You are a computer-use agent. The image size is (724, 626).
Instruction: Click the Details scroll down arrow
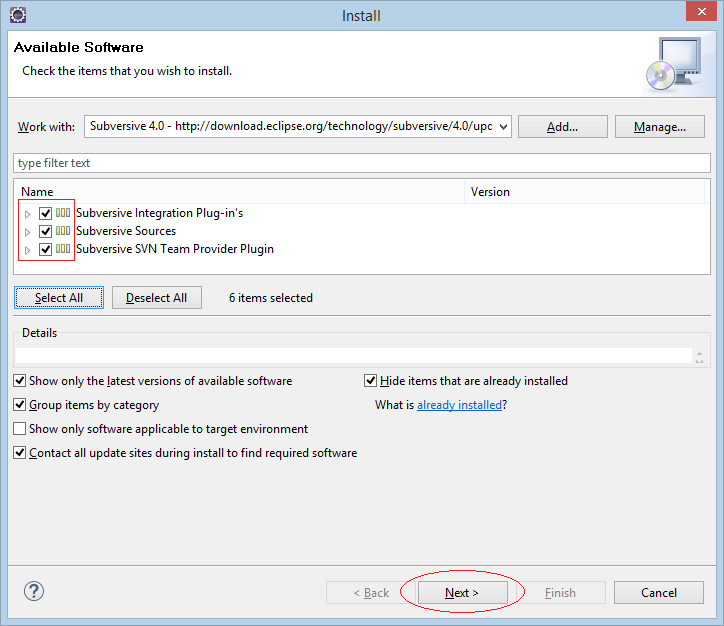700,361
